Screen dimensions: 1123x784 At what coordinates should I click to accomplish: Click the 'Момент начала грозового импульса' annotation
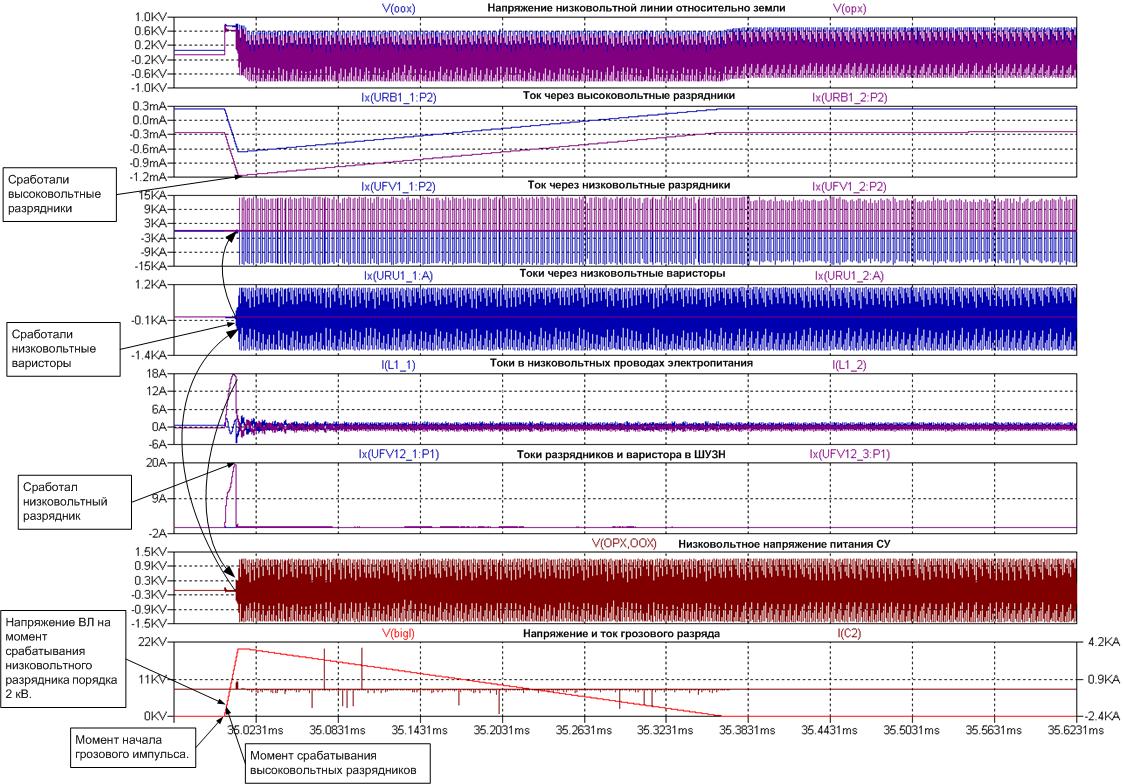[x=123, y=747]
